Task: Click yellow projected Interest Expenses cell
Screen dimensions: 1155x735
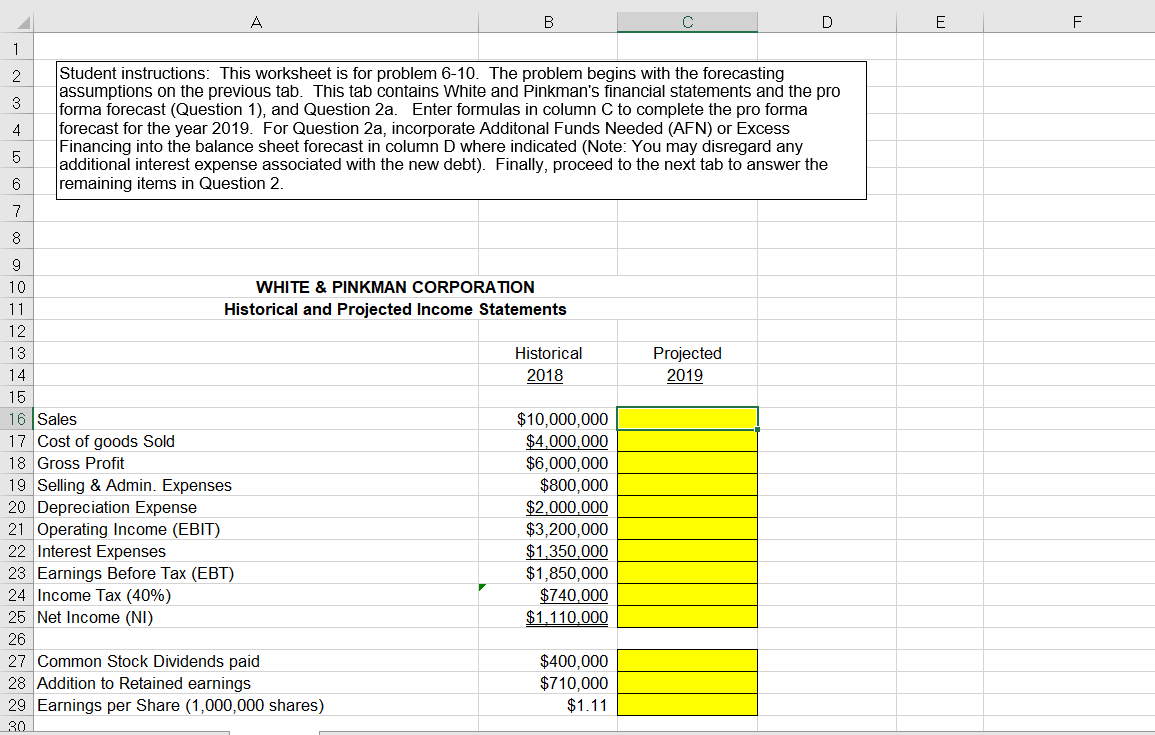Action: [687, 551]
